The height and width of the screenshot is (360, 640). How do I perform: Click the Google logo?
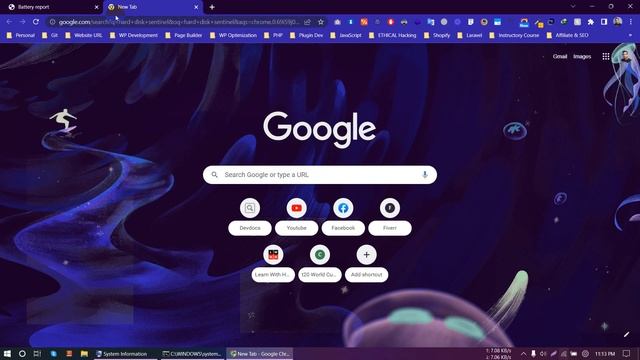coord(320,130)
